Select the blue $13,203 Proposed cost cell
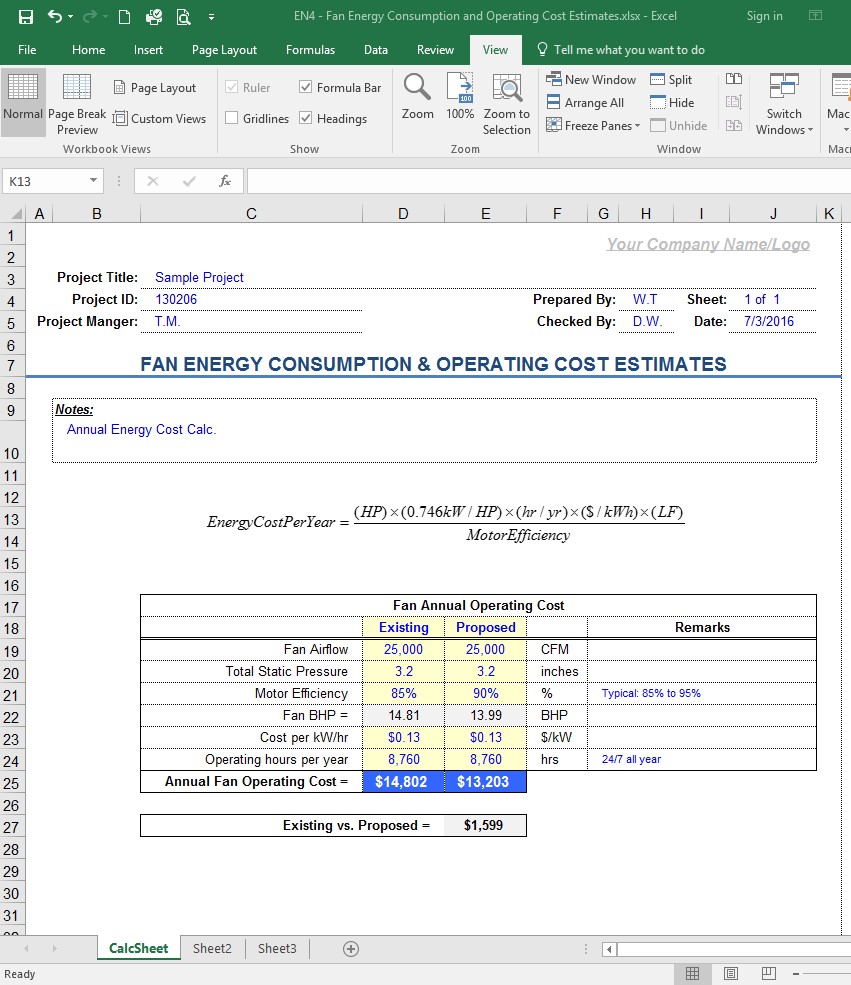This screenshot has height=985, width=851. point(485,781)
